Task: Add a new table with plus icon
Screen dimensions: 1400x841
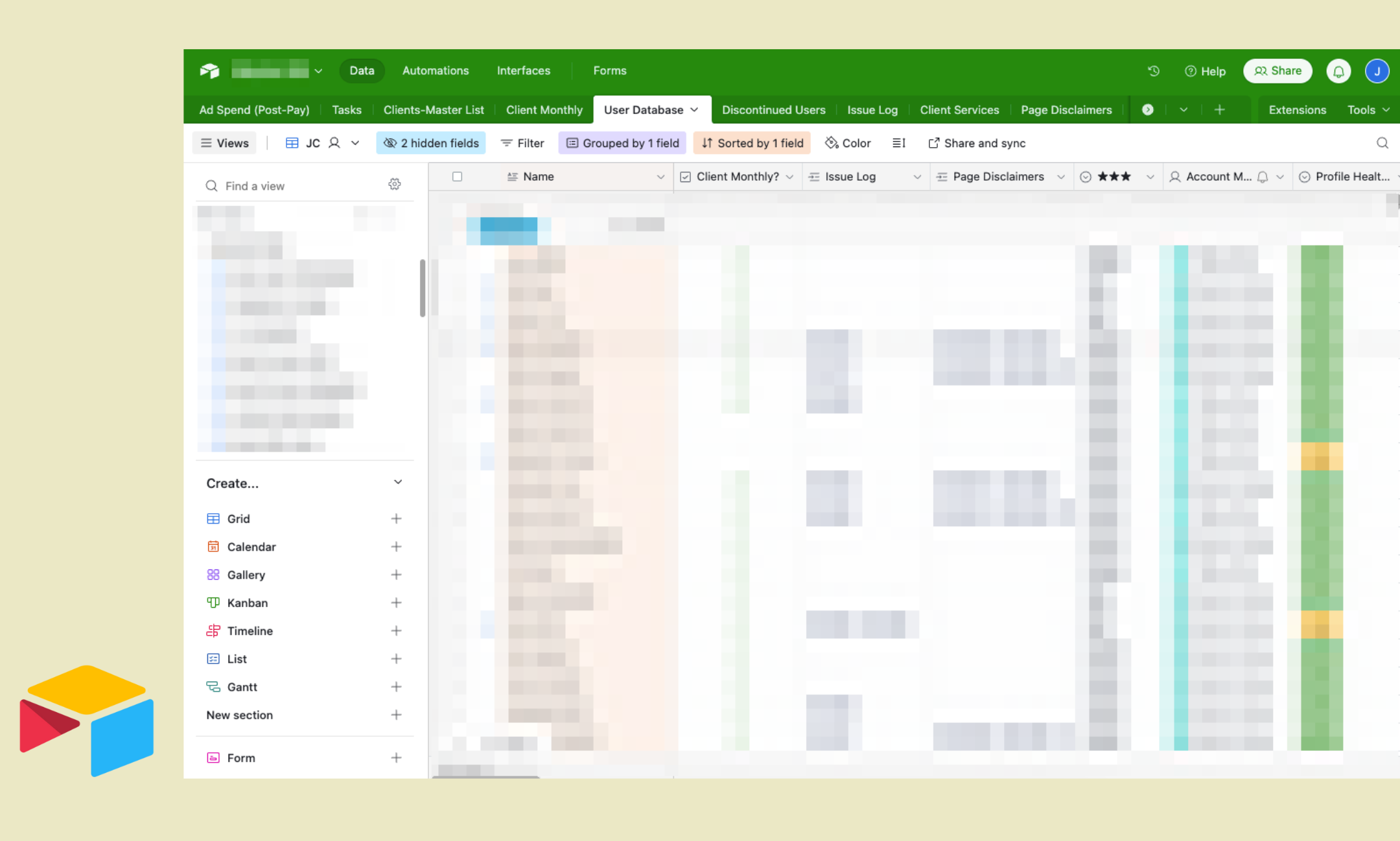Action: [x=1219, y=109]
